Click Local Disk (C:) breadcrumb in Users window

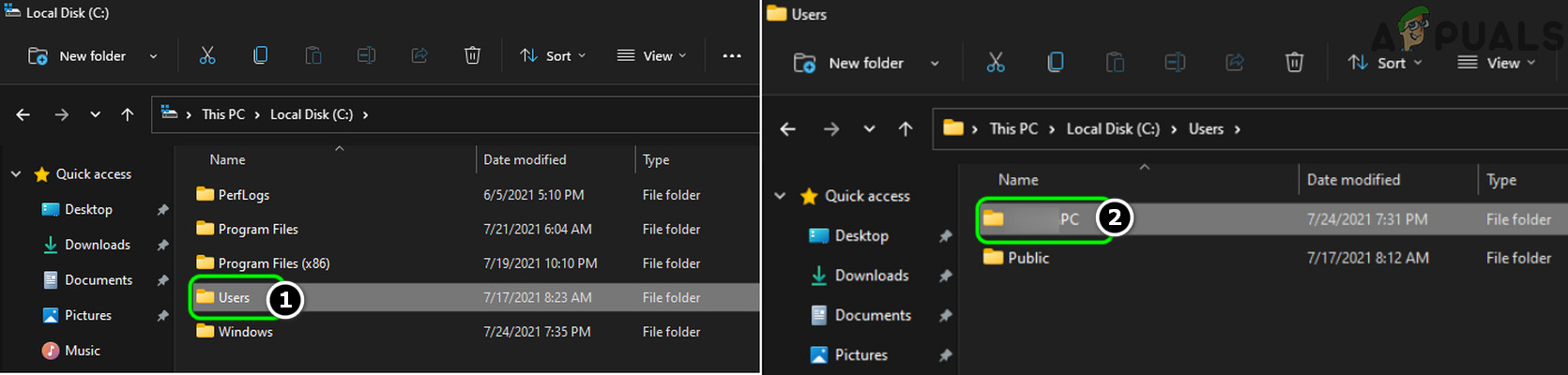1113,129
